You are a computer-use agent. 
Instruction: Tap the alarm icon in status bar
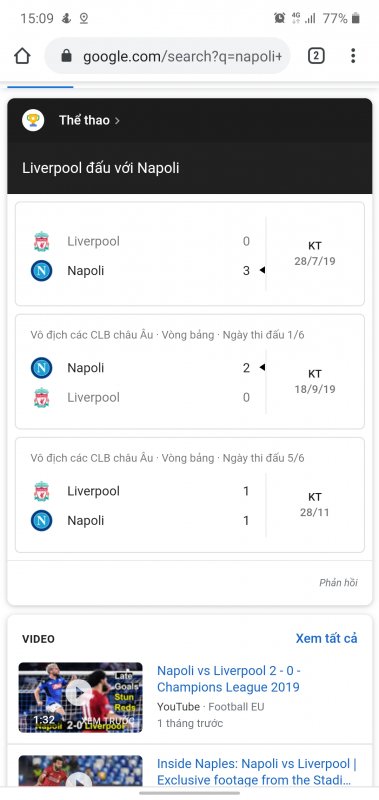coord(280,18)
